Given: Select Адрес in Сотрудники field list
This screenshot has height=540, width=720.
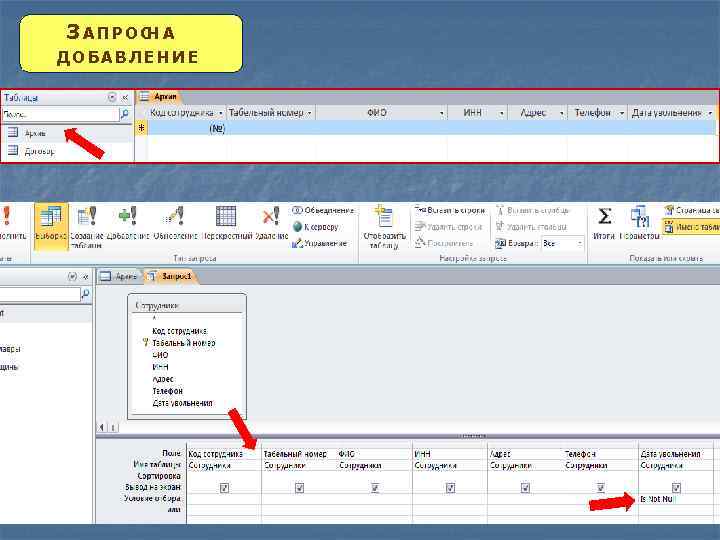Looking at the screenshot, I should [163, 379].
